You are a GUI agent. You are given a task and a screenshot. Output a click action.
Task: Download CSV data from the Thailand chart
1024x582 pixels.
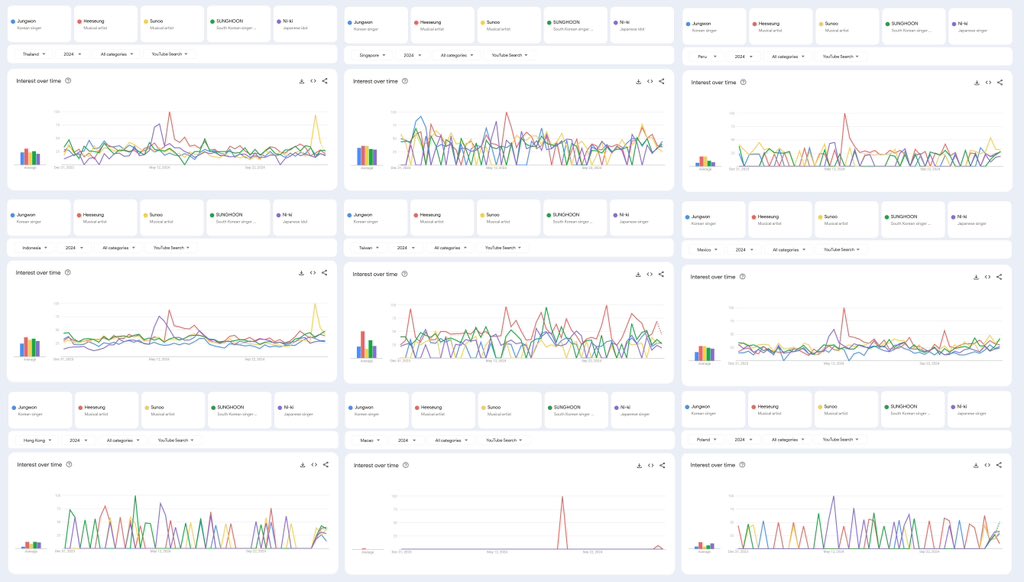[301, 80]
